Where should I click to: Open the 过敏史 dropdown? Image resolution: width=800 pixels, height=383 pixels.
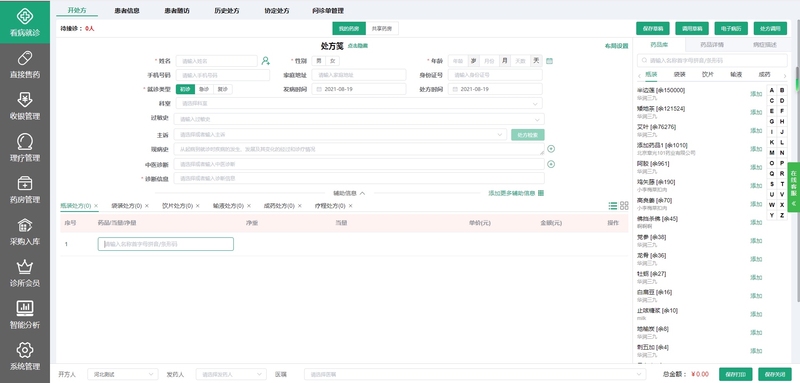click(x=359, y=119)
